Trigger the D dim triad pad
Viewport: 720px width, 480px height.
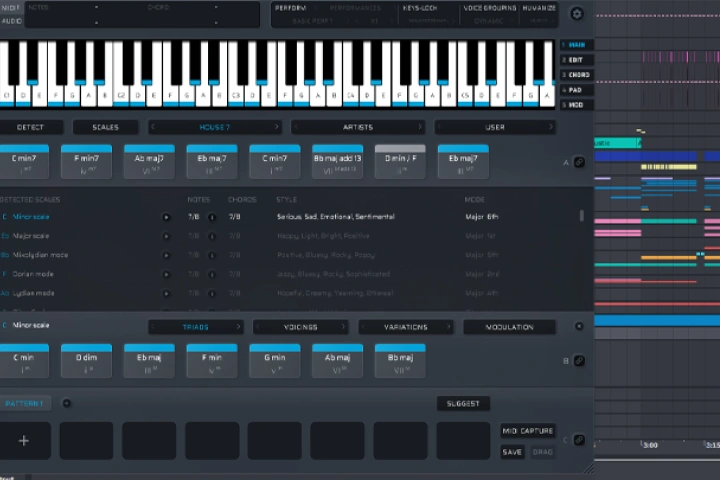click(86, 361)
